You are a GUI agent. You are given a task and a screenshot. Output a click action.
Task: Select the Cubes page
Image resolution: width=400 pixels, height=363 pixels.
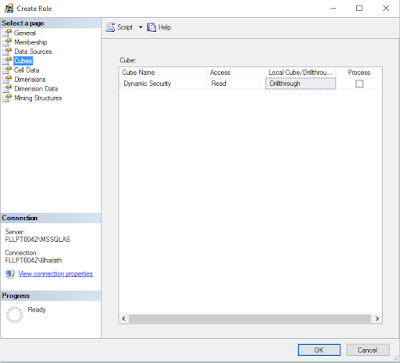click(x=23, y=61)
